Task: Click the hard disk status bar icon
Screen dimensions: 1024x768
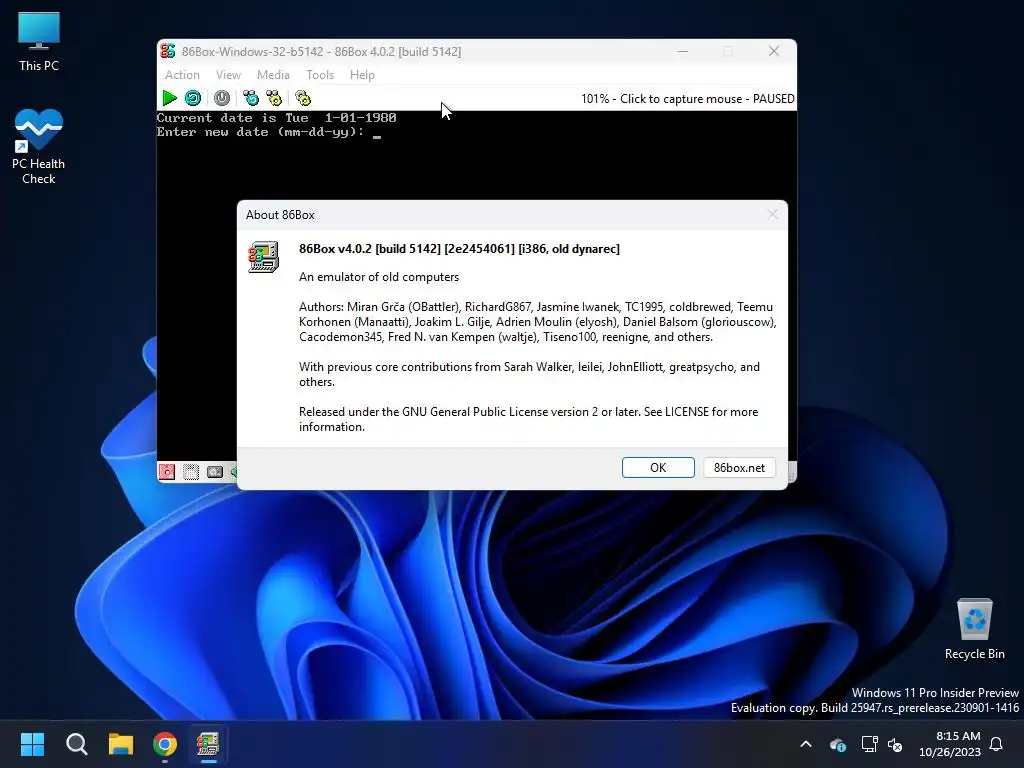Action: click(x=215, y=472)
